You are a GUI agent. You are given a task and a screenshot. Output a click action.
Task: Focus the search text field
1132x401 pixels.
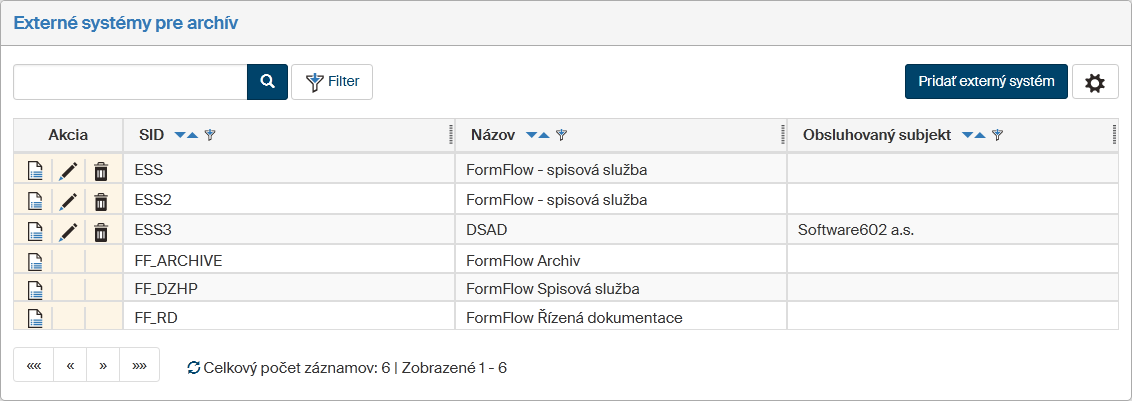(x=130, y=82)
